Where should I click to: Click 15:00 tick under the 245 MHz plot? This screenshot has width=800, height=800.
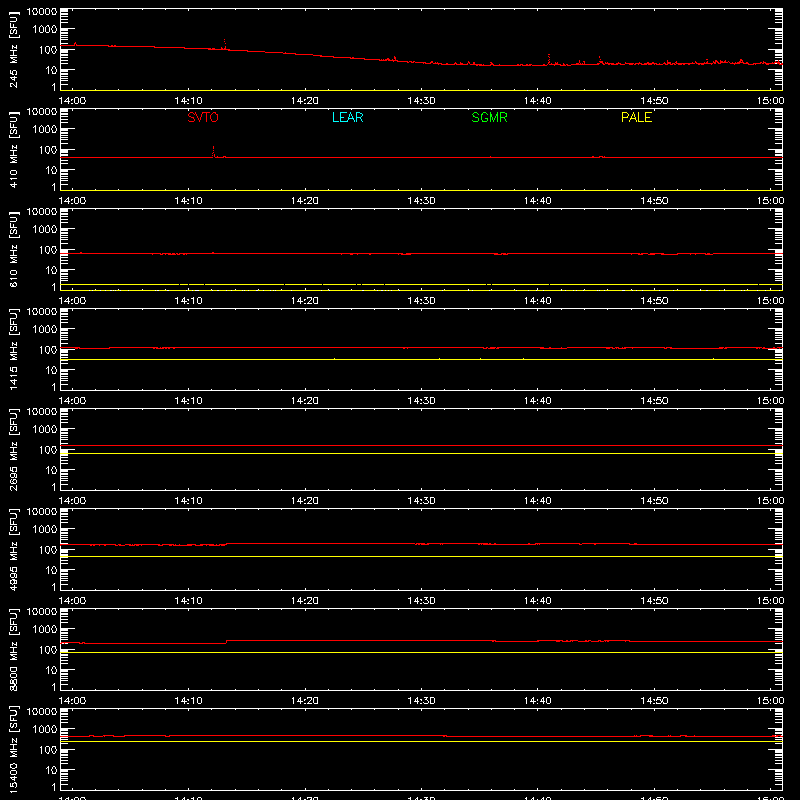click(770, 101)
